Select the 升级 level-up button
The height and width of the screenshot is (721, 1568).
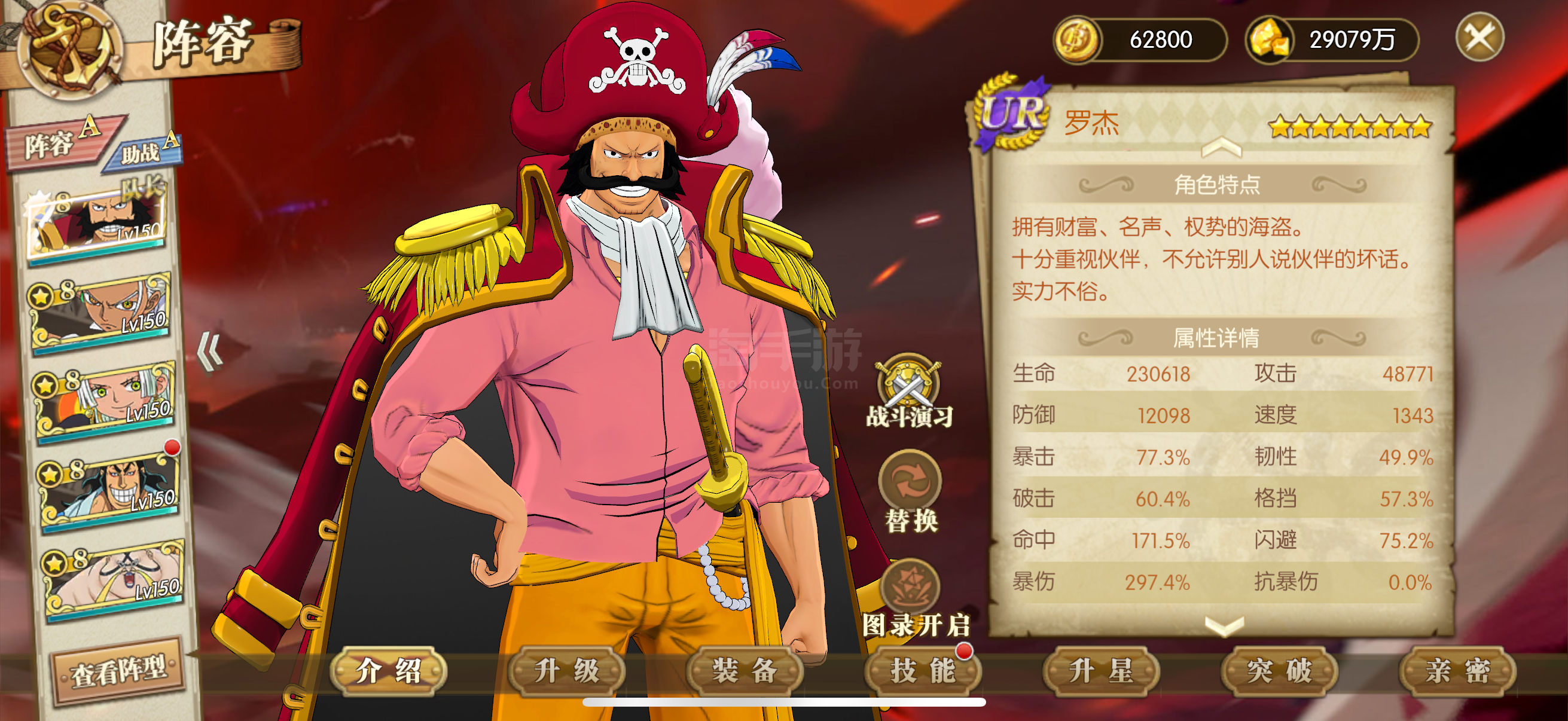[567, 671]
